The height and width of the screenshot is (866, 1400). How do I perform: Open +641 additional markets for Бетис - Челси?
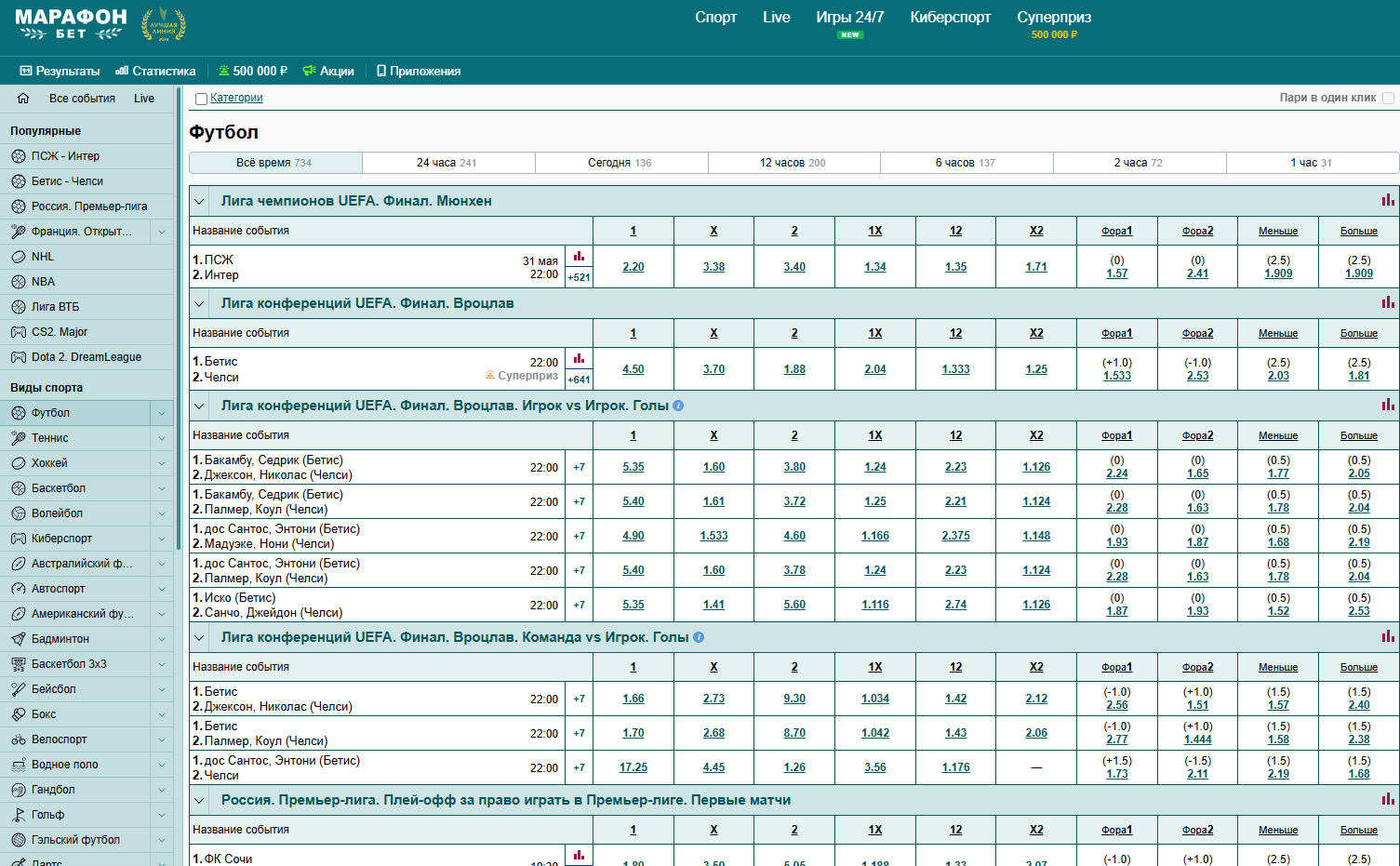point(579,380)
